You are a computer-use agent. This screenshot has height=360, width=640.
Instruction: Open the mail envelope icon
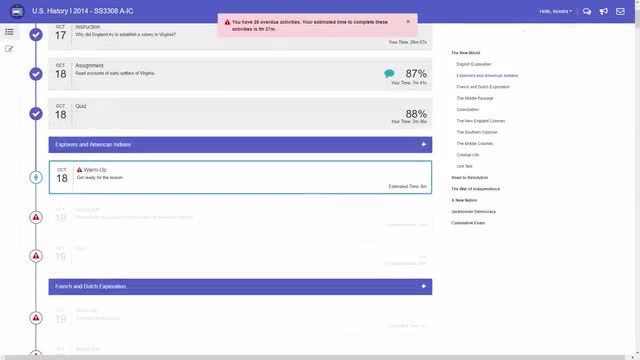coord(620,11)
